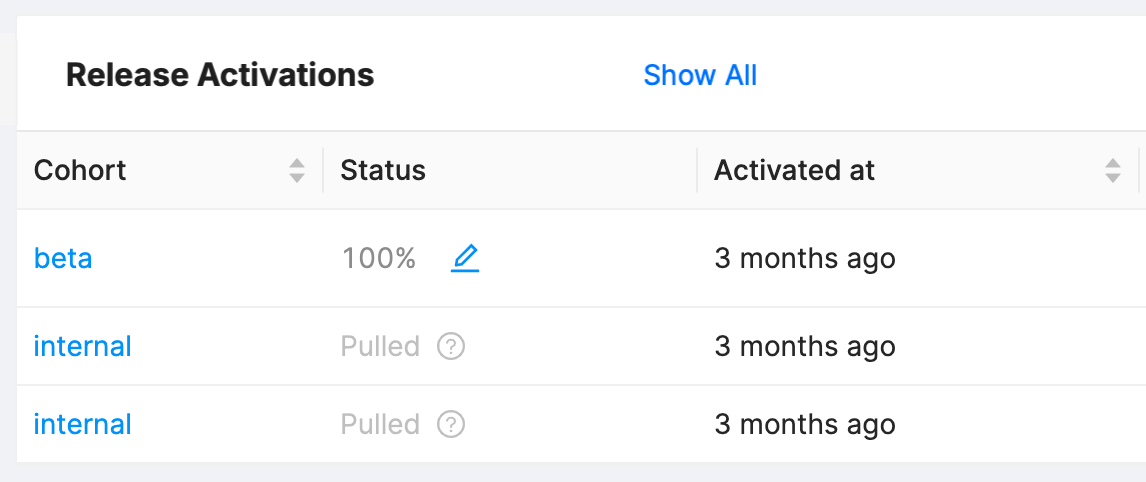1146x482 pixels.
Task: Click Pulled status in the bottom internal row
Action: 380,425
